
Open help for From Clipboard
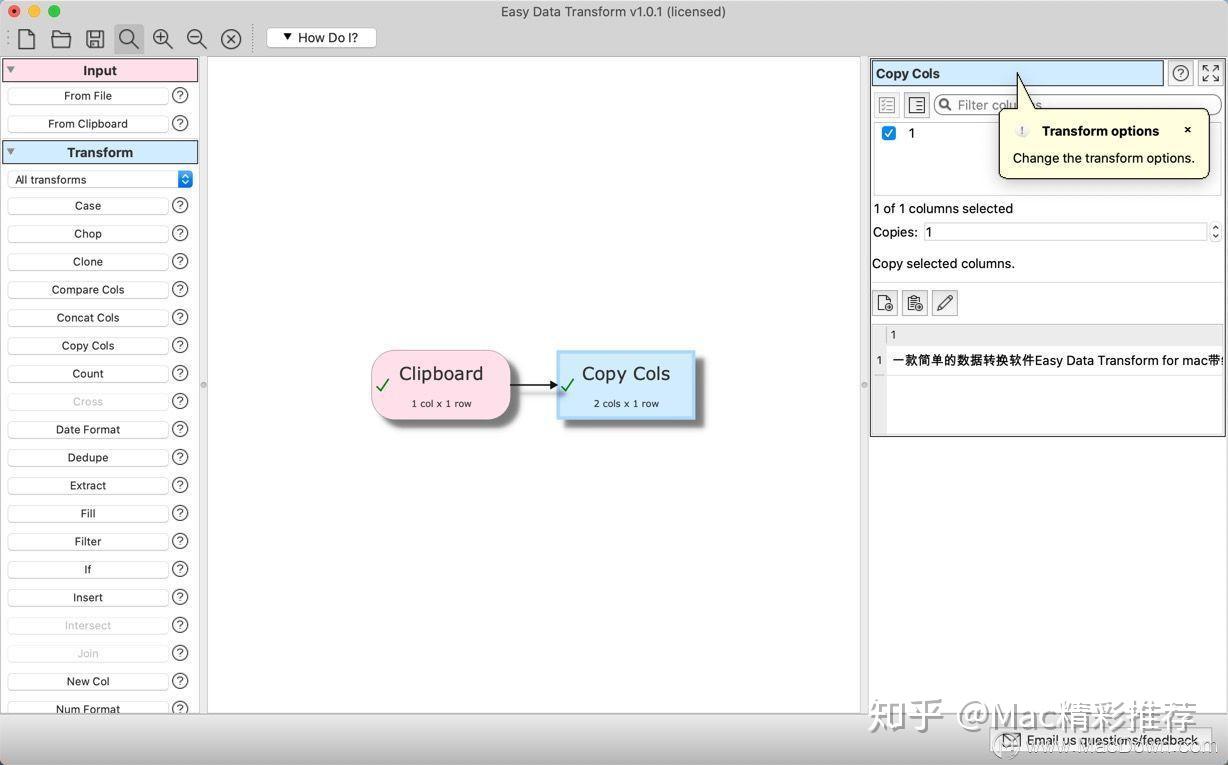click(x=180, y=123)
